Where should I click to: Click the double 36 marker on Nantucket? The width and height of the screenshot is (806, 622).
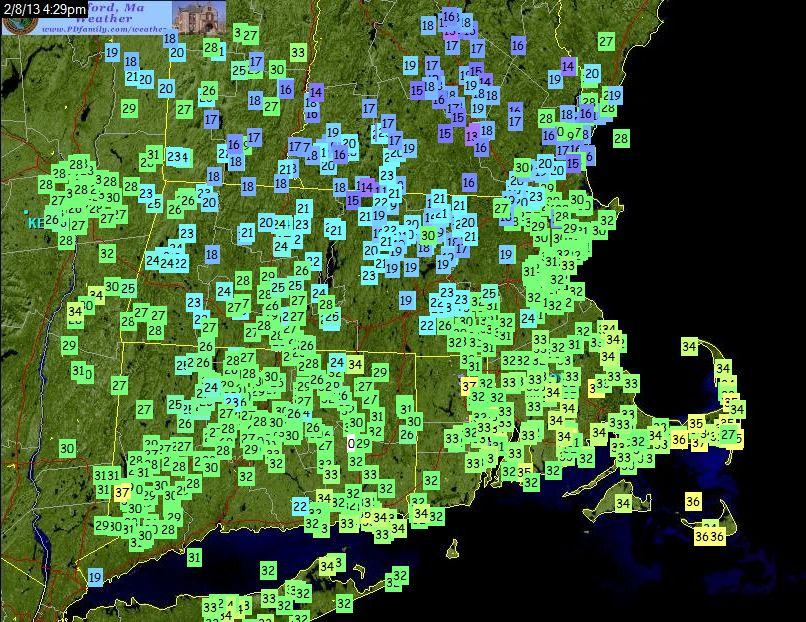pos(708,536)
